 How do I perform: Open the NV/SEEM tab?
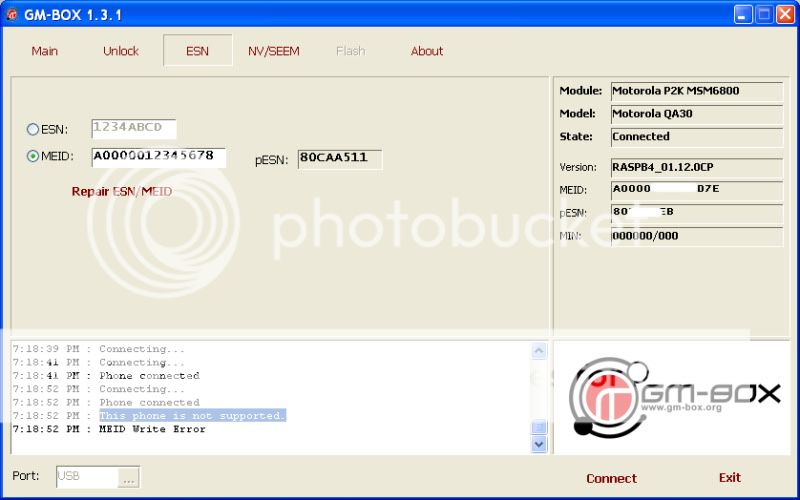pos(274,51)
